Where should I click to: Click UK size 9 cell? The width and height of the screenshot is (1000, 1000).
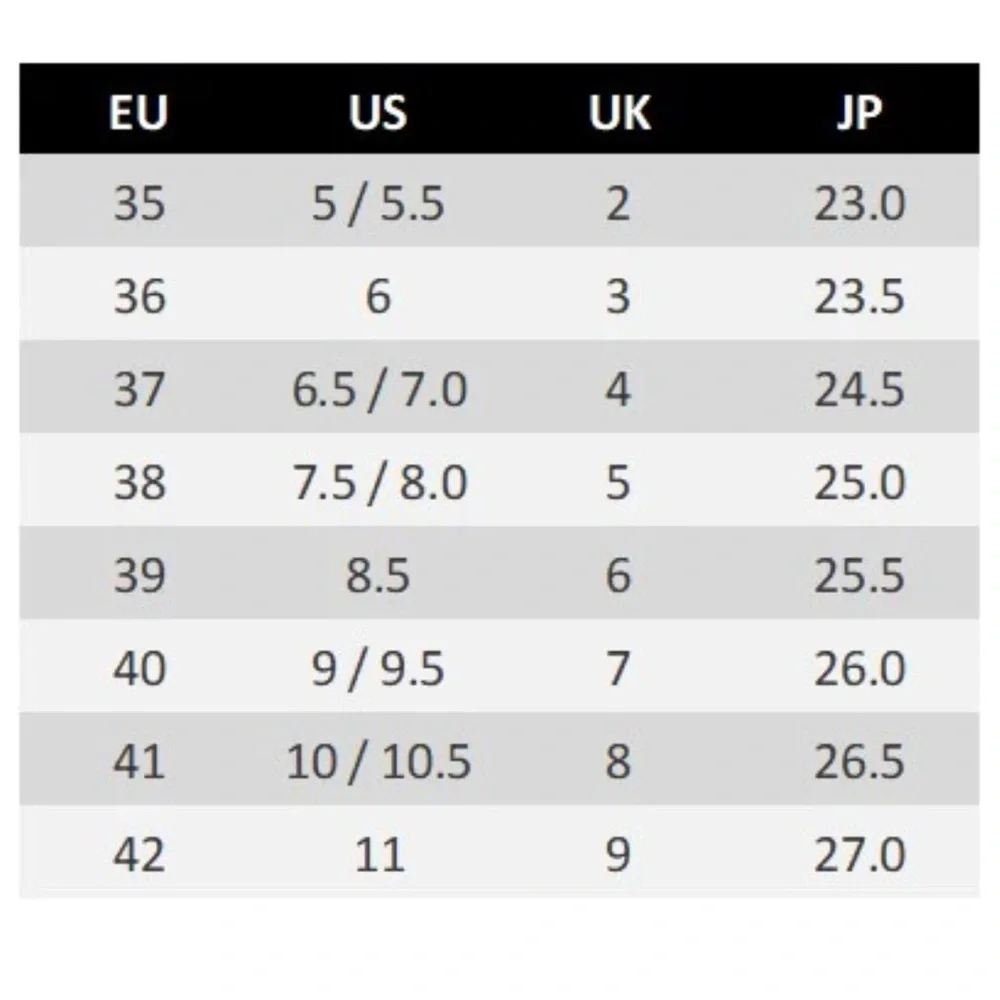(619, 855)
